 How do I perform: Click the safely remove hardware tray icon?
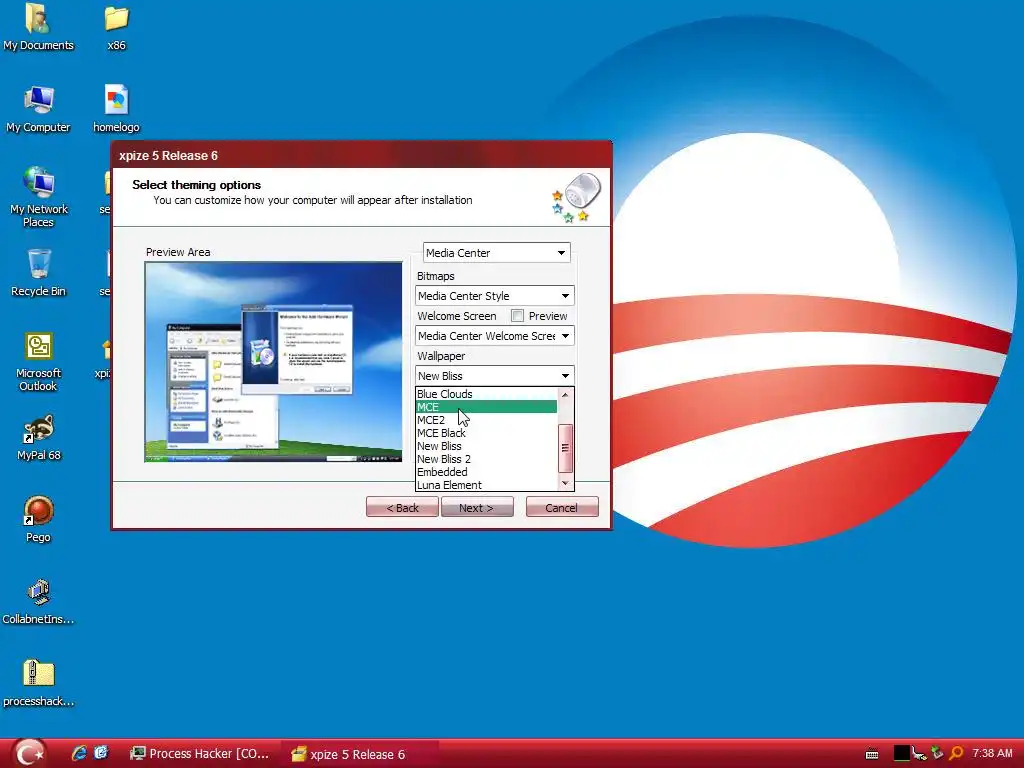coord(937,754)
